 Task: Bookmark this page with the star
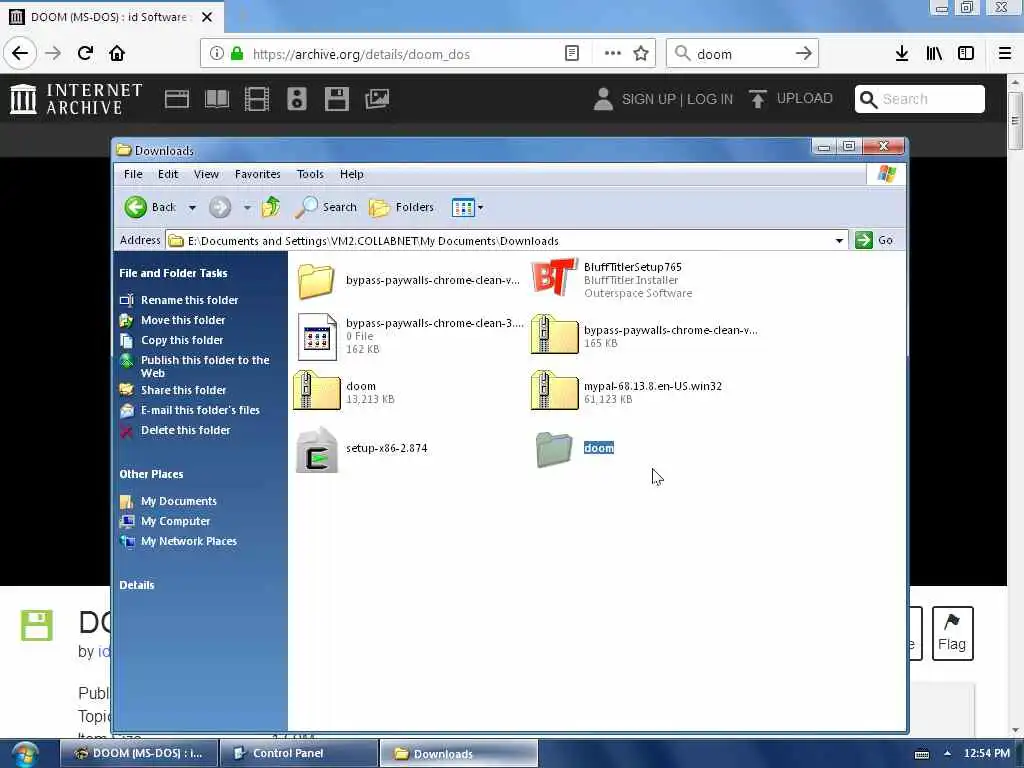pyautogui.click(x=641, y=54)
